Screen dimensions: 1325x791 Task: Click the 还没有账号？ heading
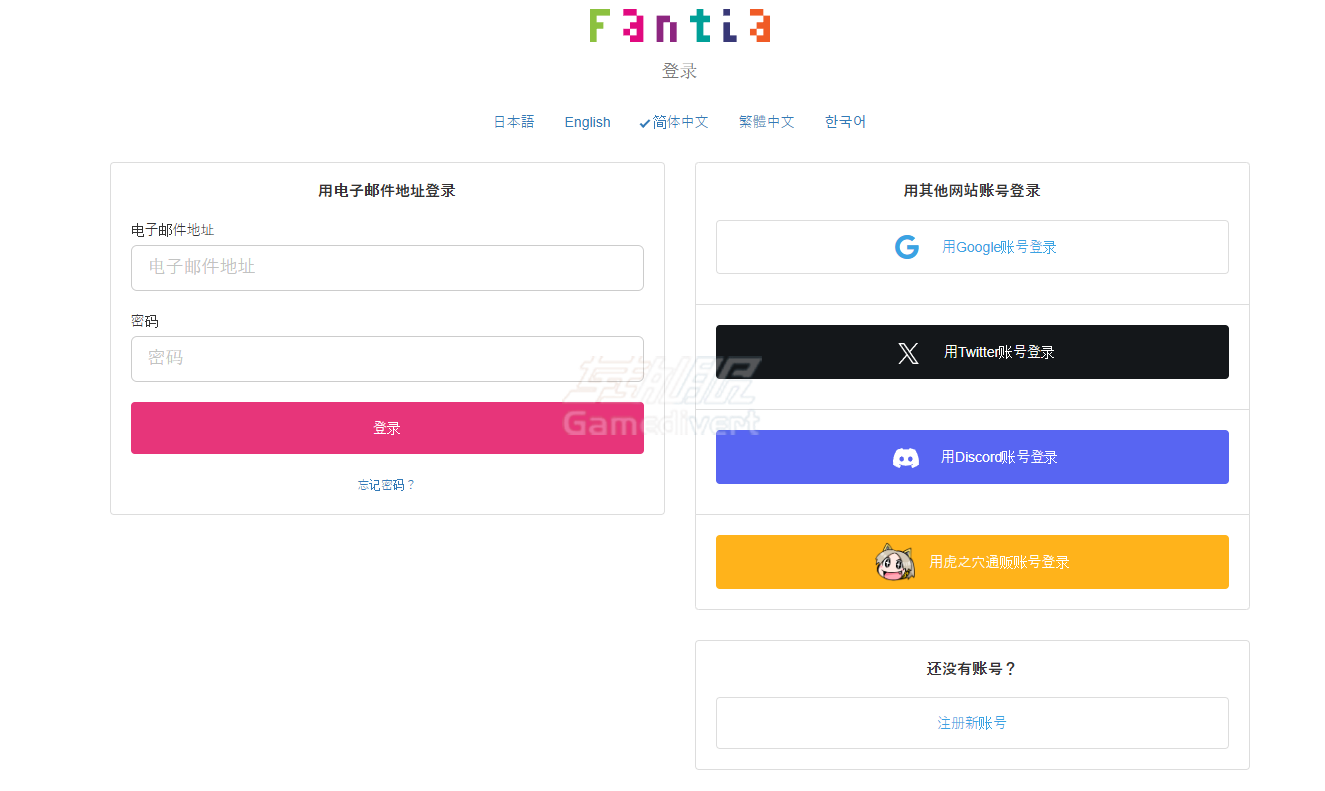pyautogui.click(x=972, y=669)
